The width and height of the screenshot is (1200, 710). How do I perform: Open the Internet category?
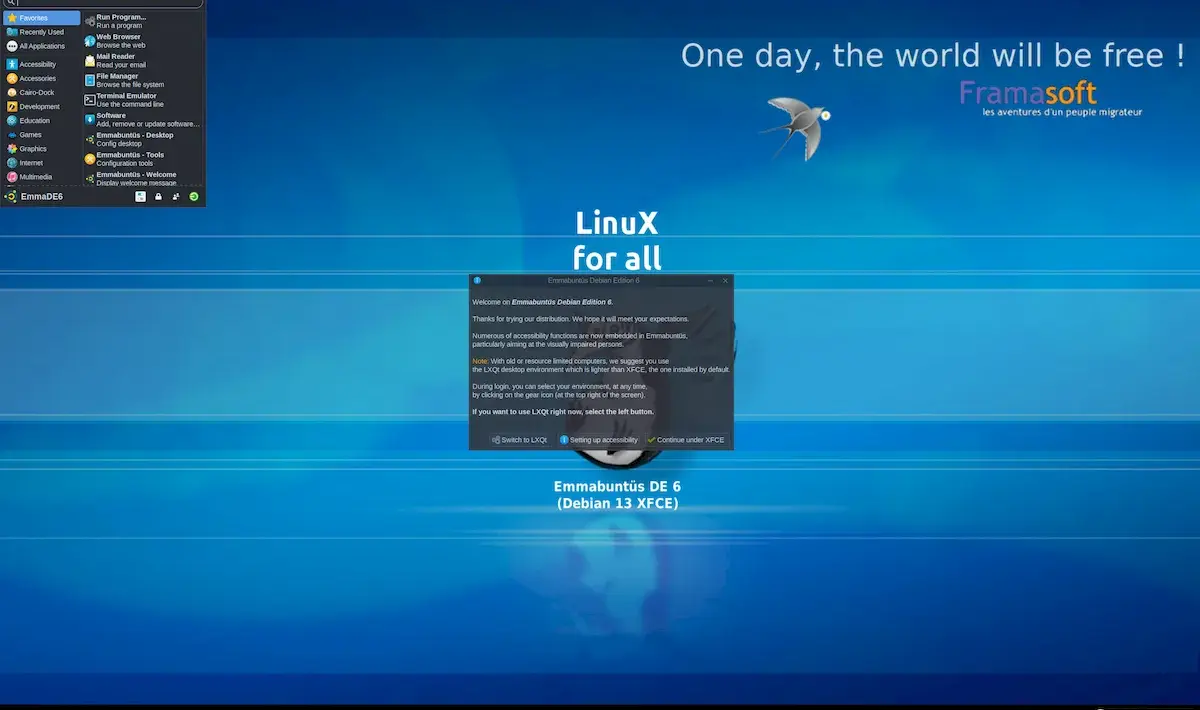[42, 162]
